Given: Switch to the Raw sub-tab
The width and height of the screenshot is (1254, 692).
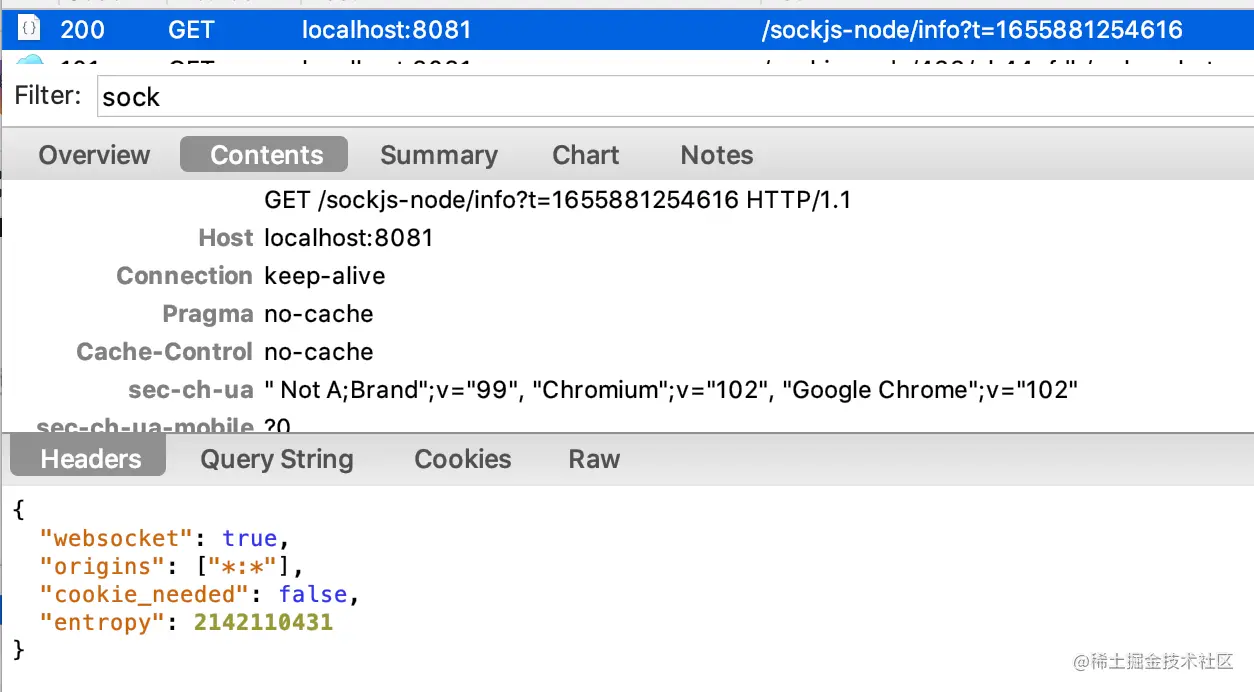Looking at the screenshot, I should point(594,459).
